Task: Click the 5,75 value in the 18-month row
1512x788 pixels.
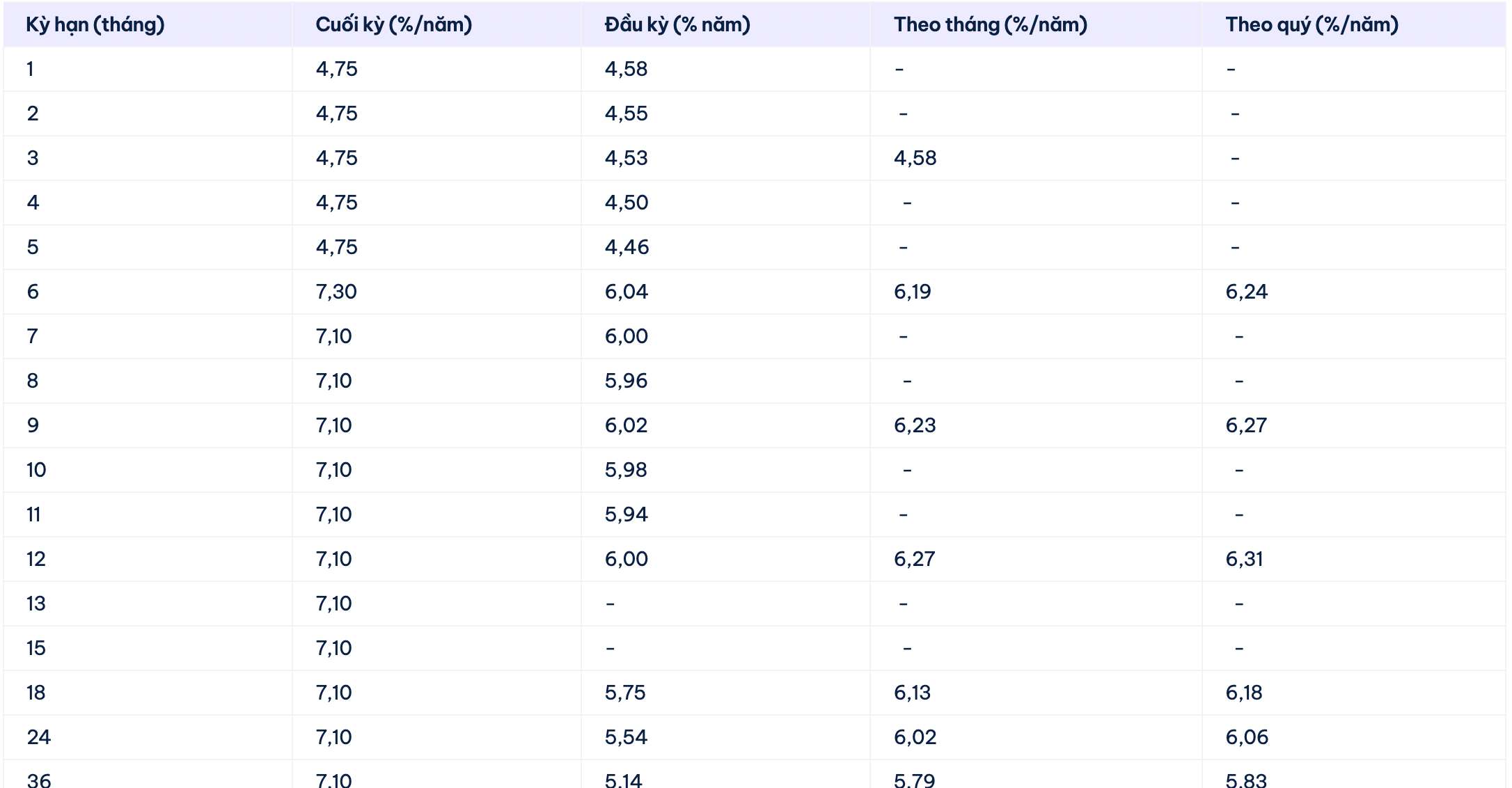Action: [624, 693]
